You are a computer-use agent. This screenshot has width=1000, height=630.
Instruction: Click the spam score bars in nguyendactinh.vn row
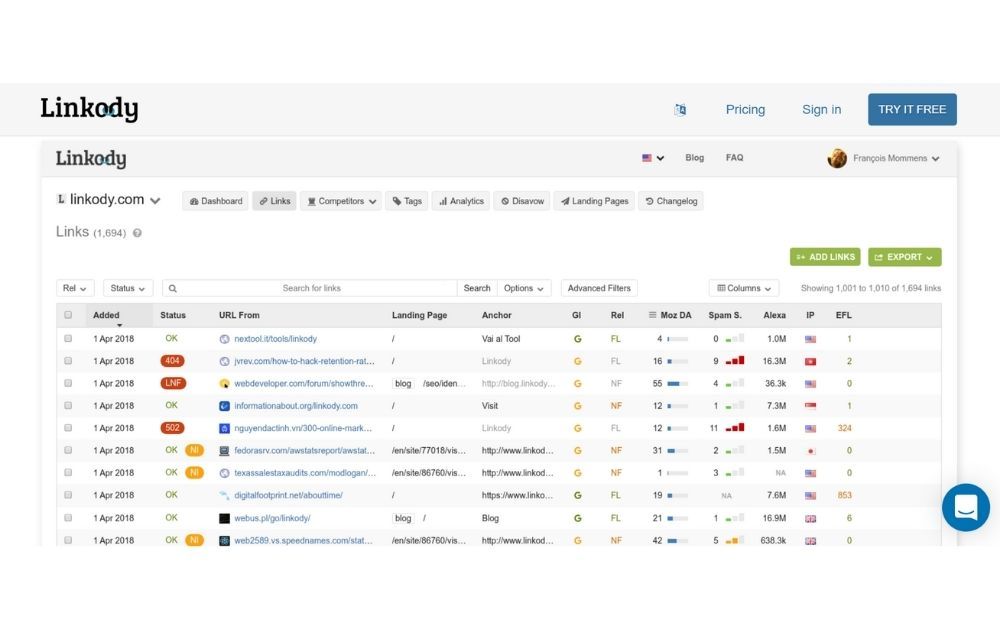735,428
